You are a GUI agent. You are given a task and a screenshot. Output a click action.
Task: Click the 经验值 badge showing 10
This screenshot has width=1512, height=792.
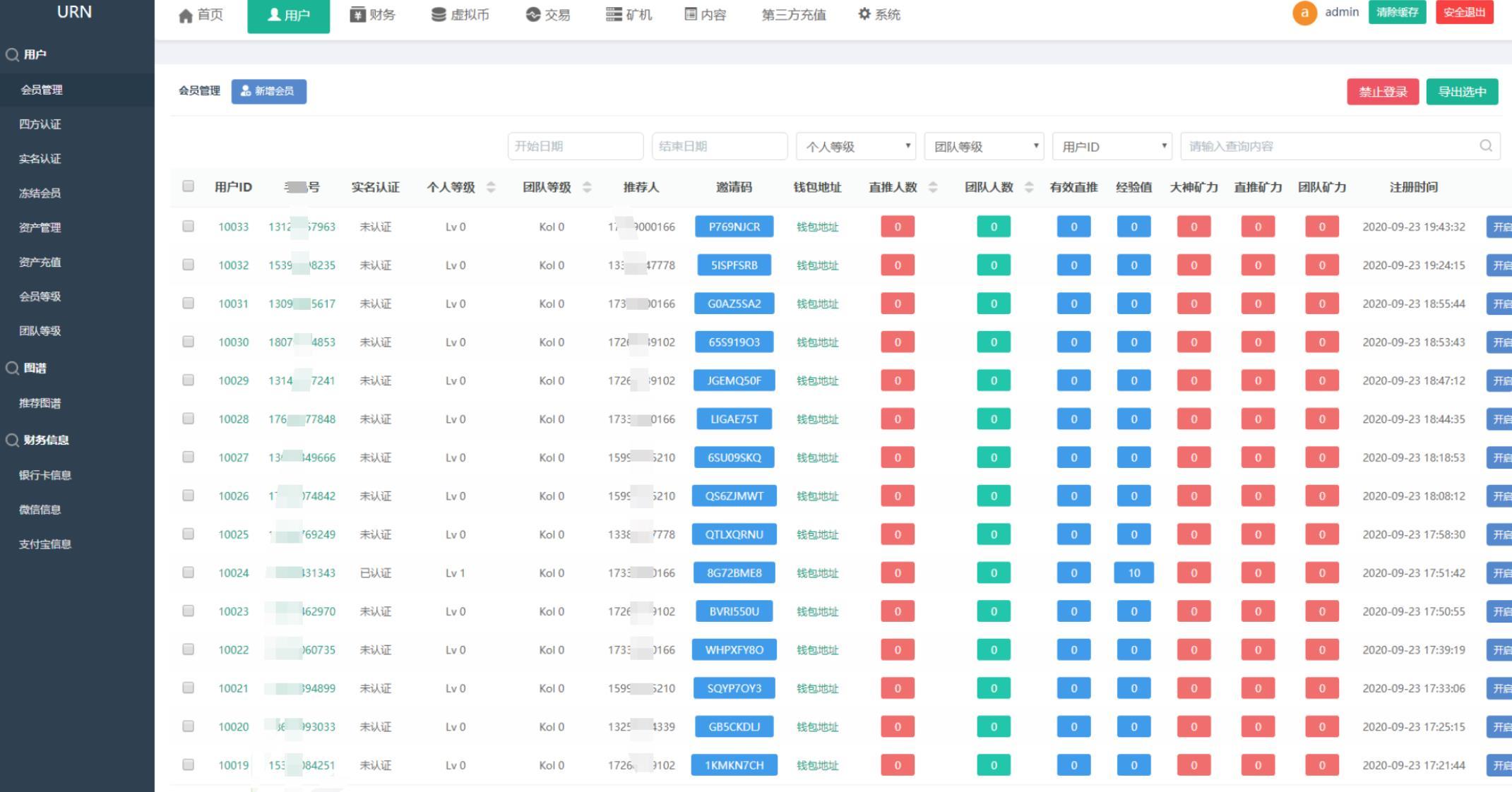click(1133, 572)
